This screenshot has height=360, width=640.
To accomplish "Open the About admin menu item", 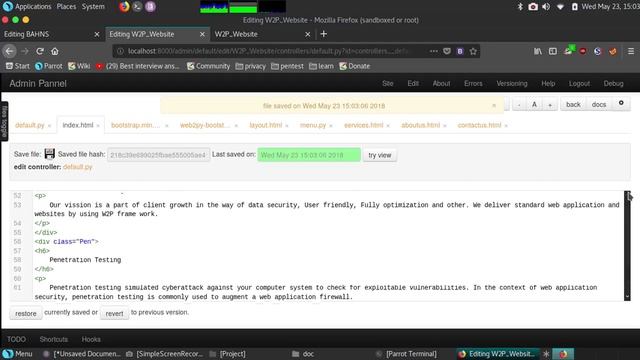I will tap(441, 83).
